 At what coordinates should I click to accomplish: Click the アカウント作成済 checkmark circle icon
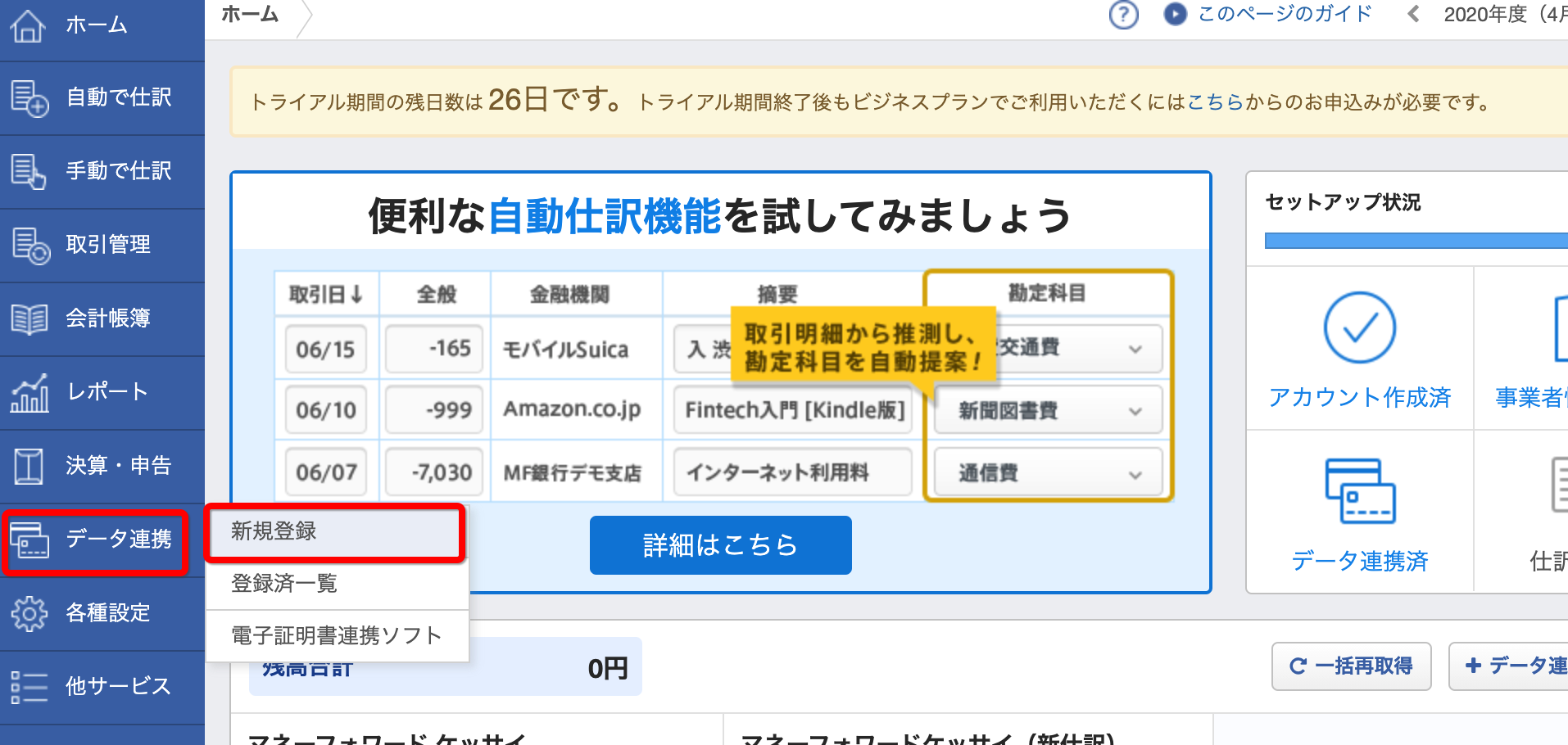1359,327
